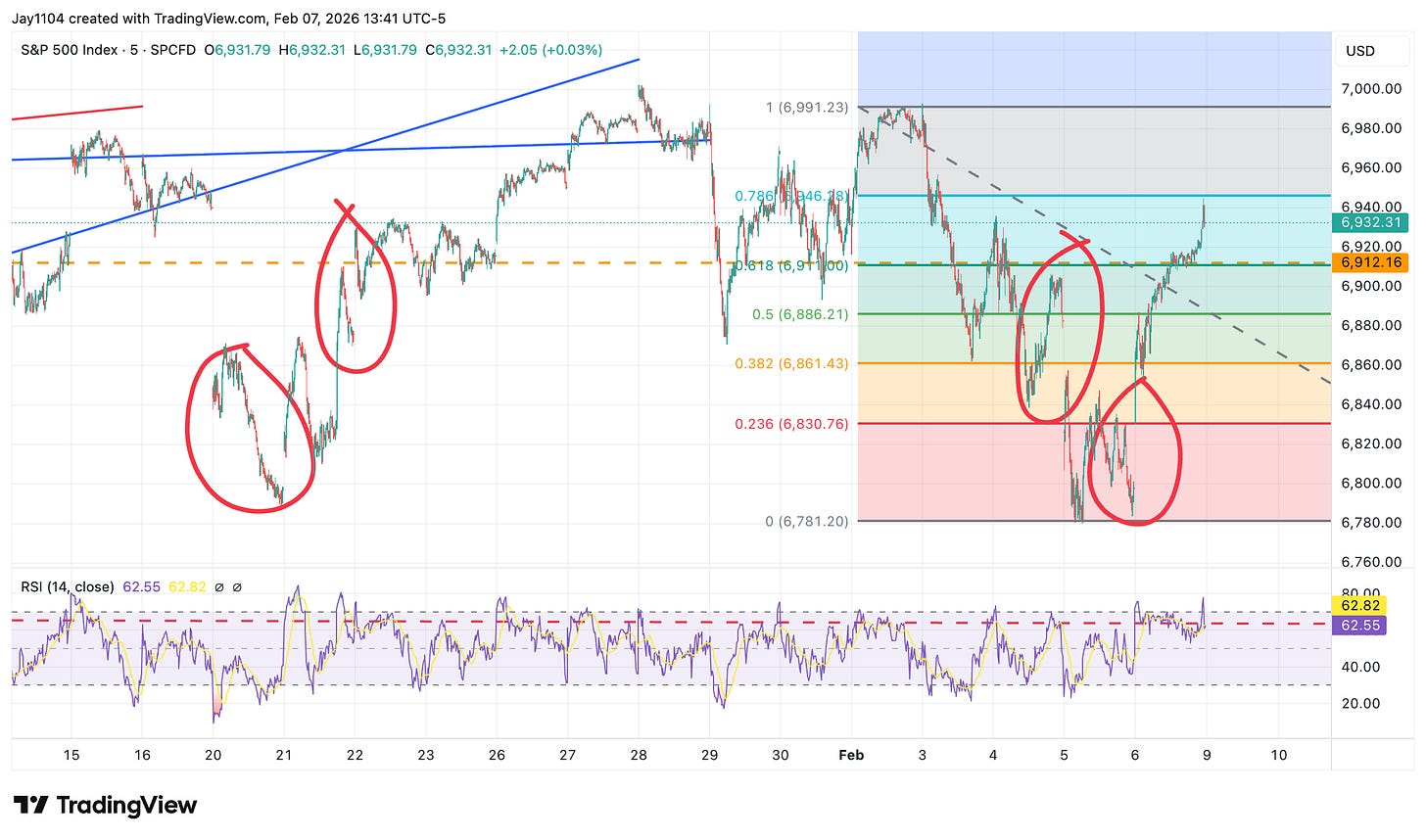Screen dimensions: 1426x840
Task: Click the 6,860.00 price axis label
Action: (1371, 364)
